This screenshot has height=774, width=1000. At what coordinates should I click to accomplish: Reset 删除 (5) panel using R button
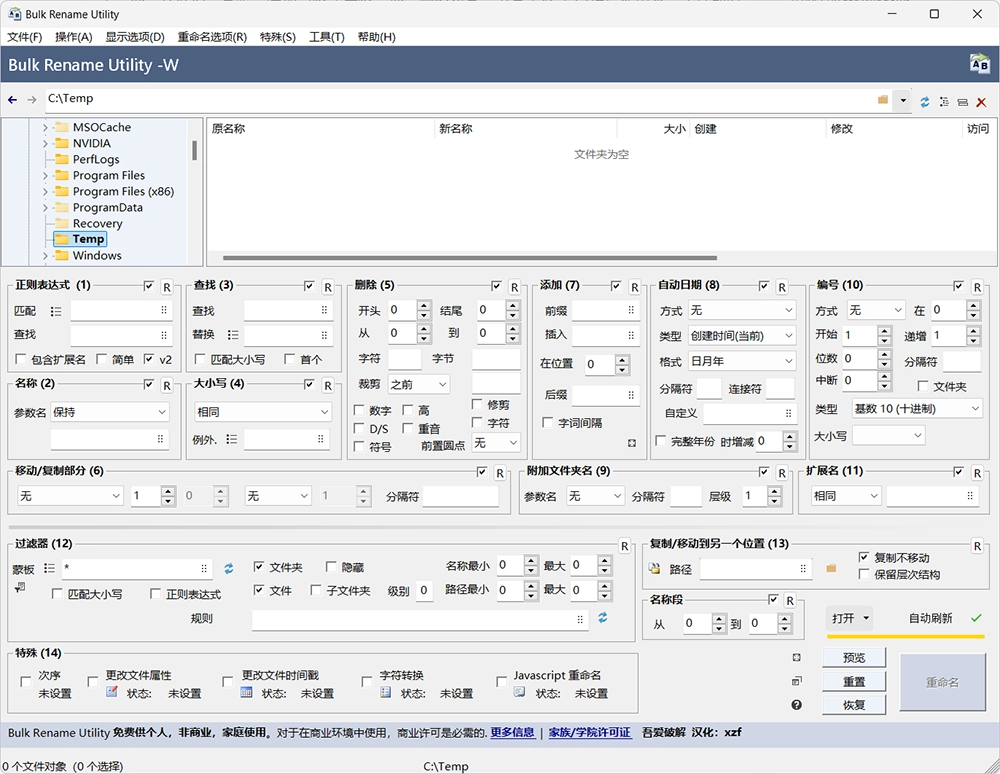point(514,287)
